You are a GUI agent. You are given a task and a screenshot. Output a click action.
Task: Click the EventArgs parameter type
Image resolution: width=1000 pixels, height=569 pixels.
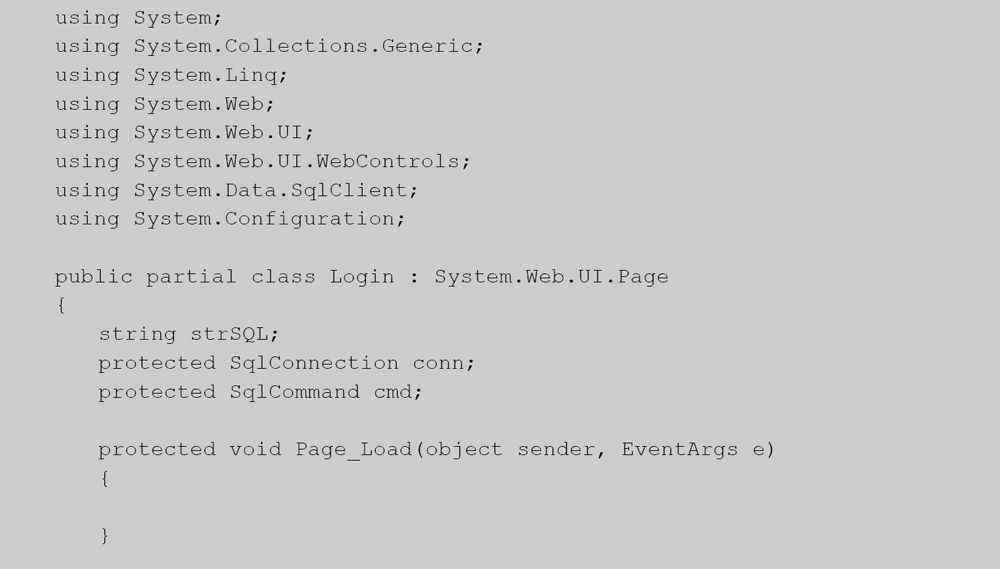[x=680, y=450]
